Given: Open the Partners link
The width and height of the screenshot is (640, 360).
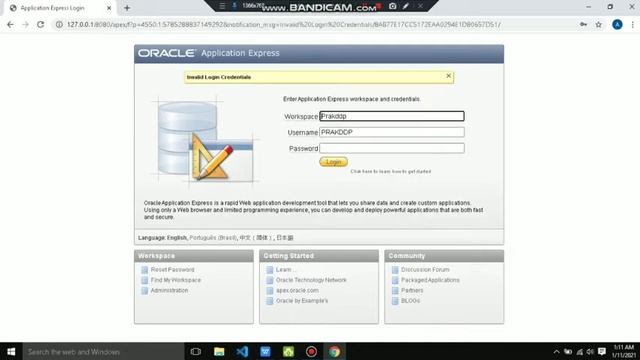Looking at the screenshot, I should [x=412, y=290].
